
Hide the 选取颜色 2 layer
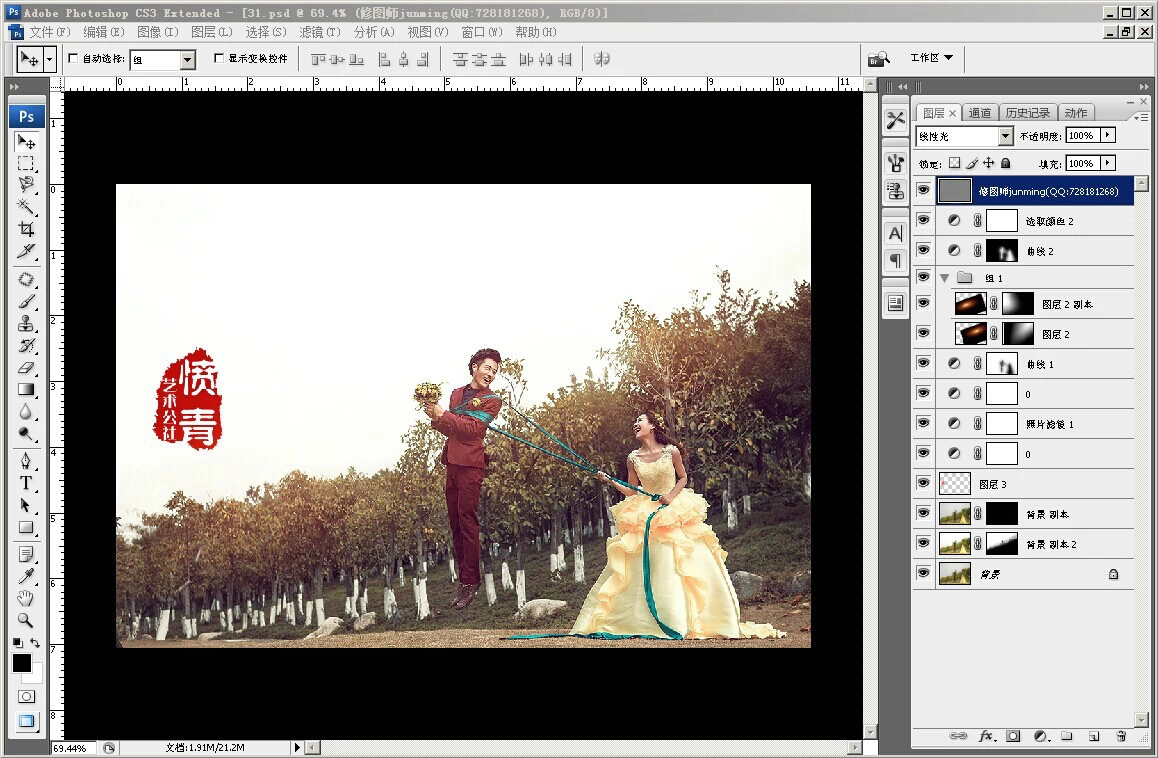pos(923,220)
